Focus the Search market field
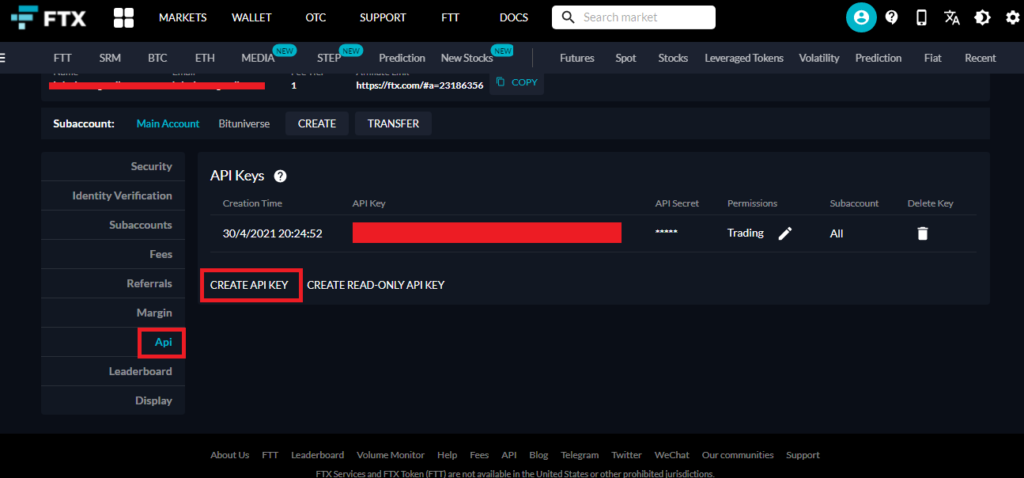The image size is (1024, 478). (633, 18)
